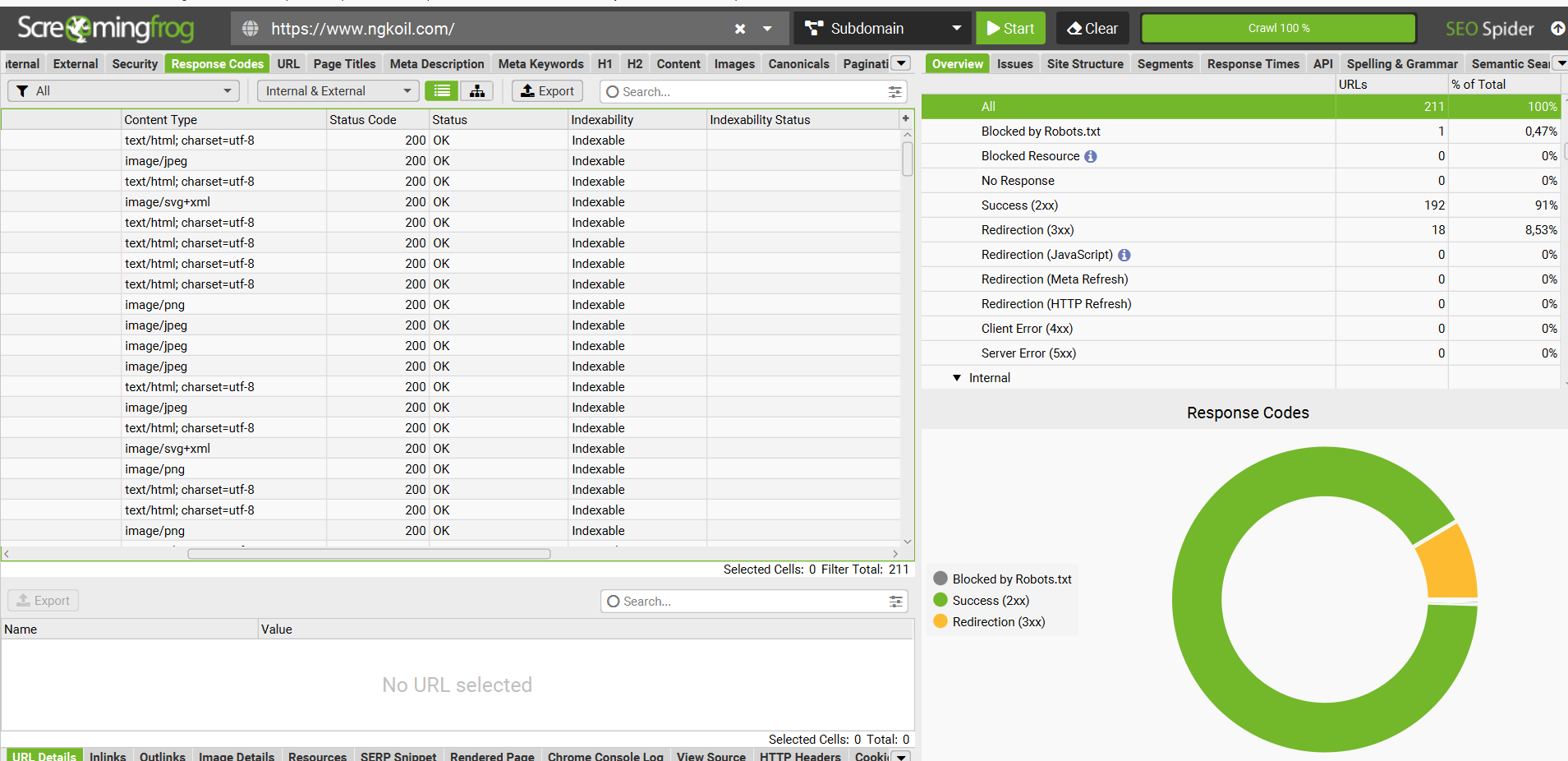Open the Spelling & Grammar tab
The height and width of the screenshot is (761, 1568).
(x=1402, y=63)
